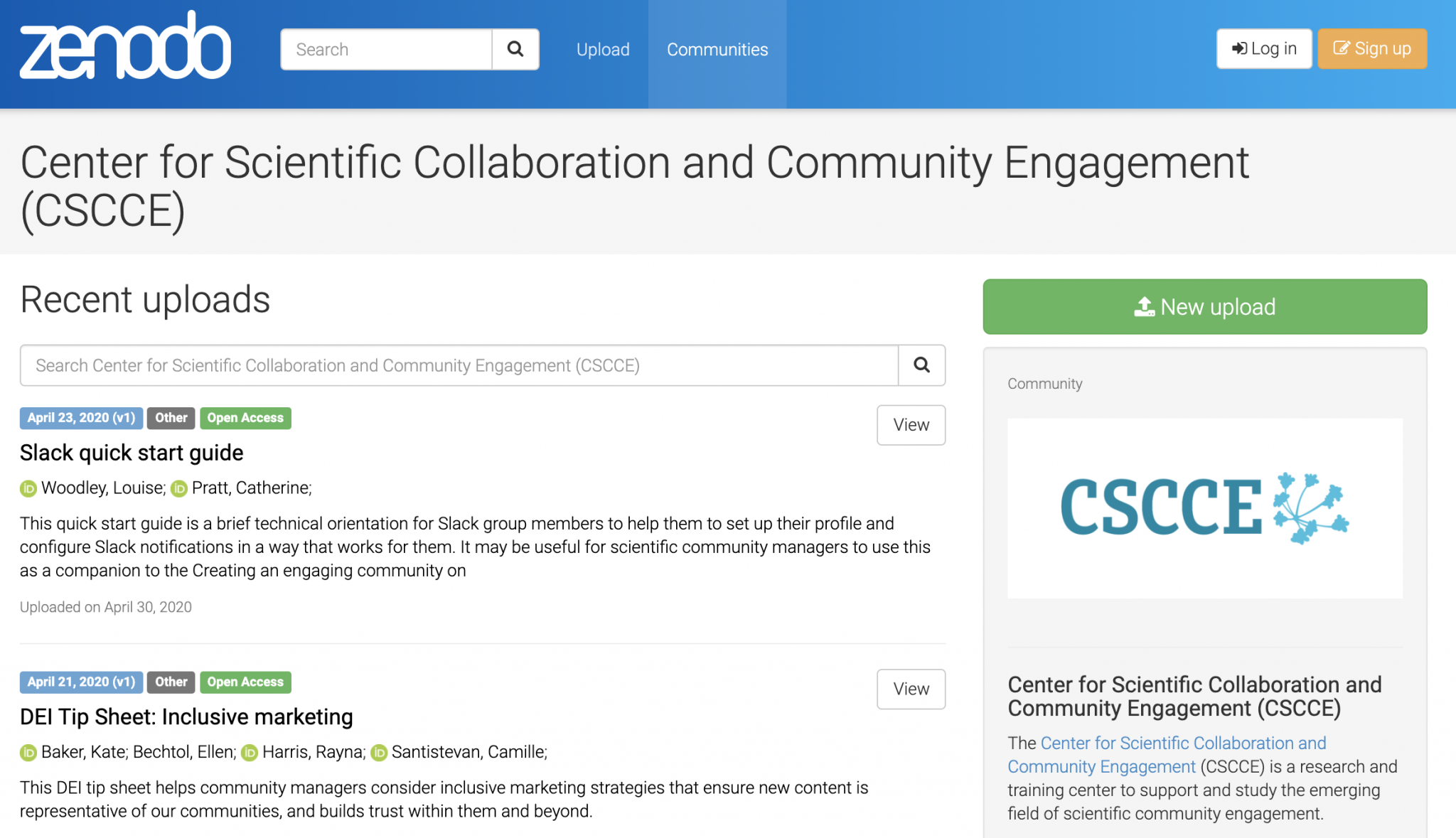
Task: Click the ORCID icon beside Woodley, Louise
Action: point(28,488)
